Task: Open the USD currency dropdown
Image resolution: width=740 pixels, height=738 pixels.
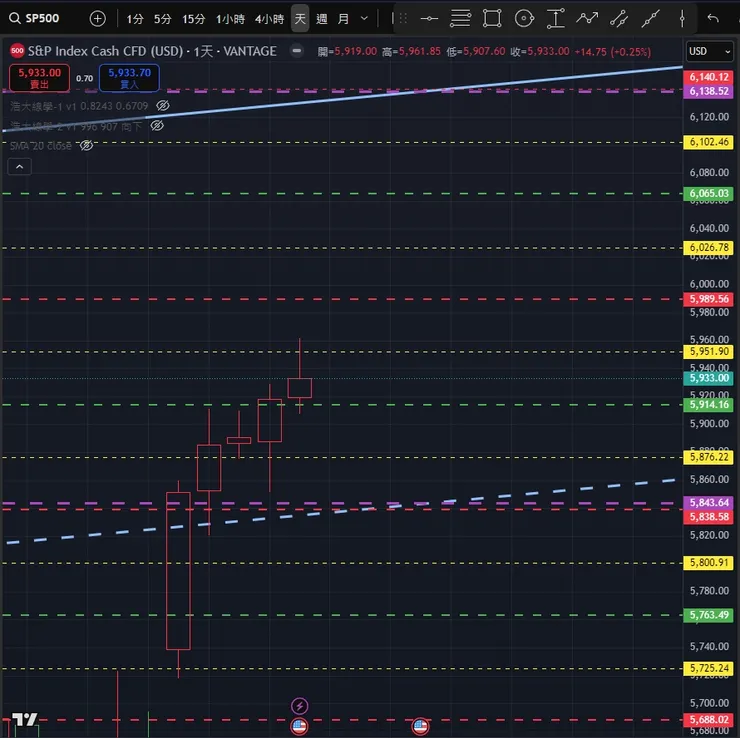Action: (x=709, y=51)
